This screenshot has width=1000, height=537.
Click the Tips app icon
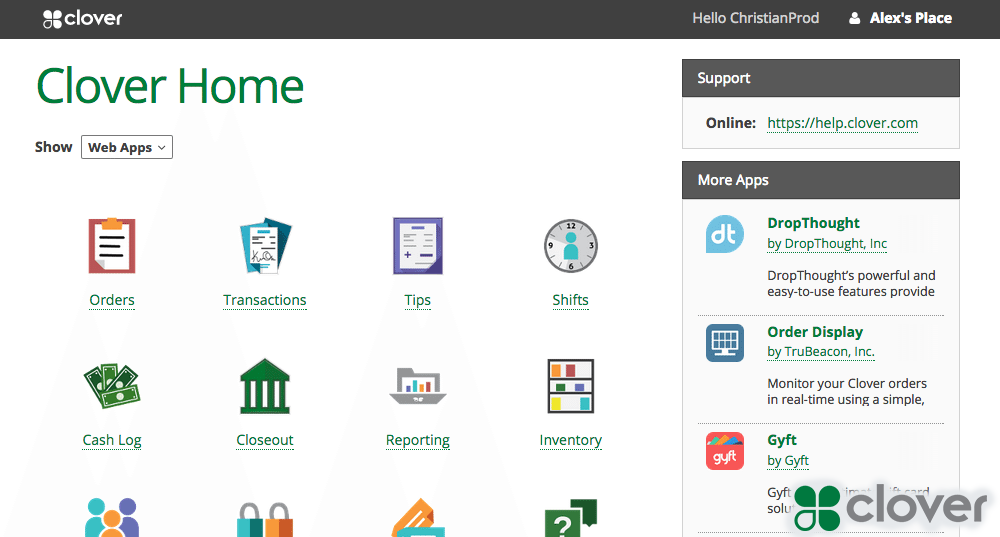click(x=418, y=246)
